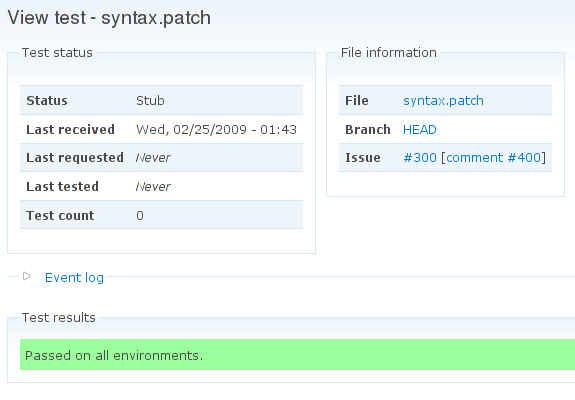The width and height of the screenshot is (575, 400).
Task: Open the Event log link
Action: [74, 278]
